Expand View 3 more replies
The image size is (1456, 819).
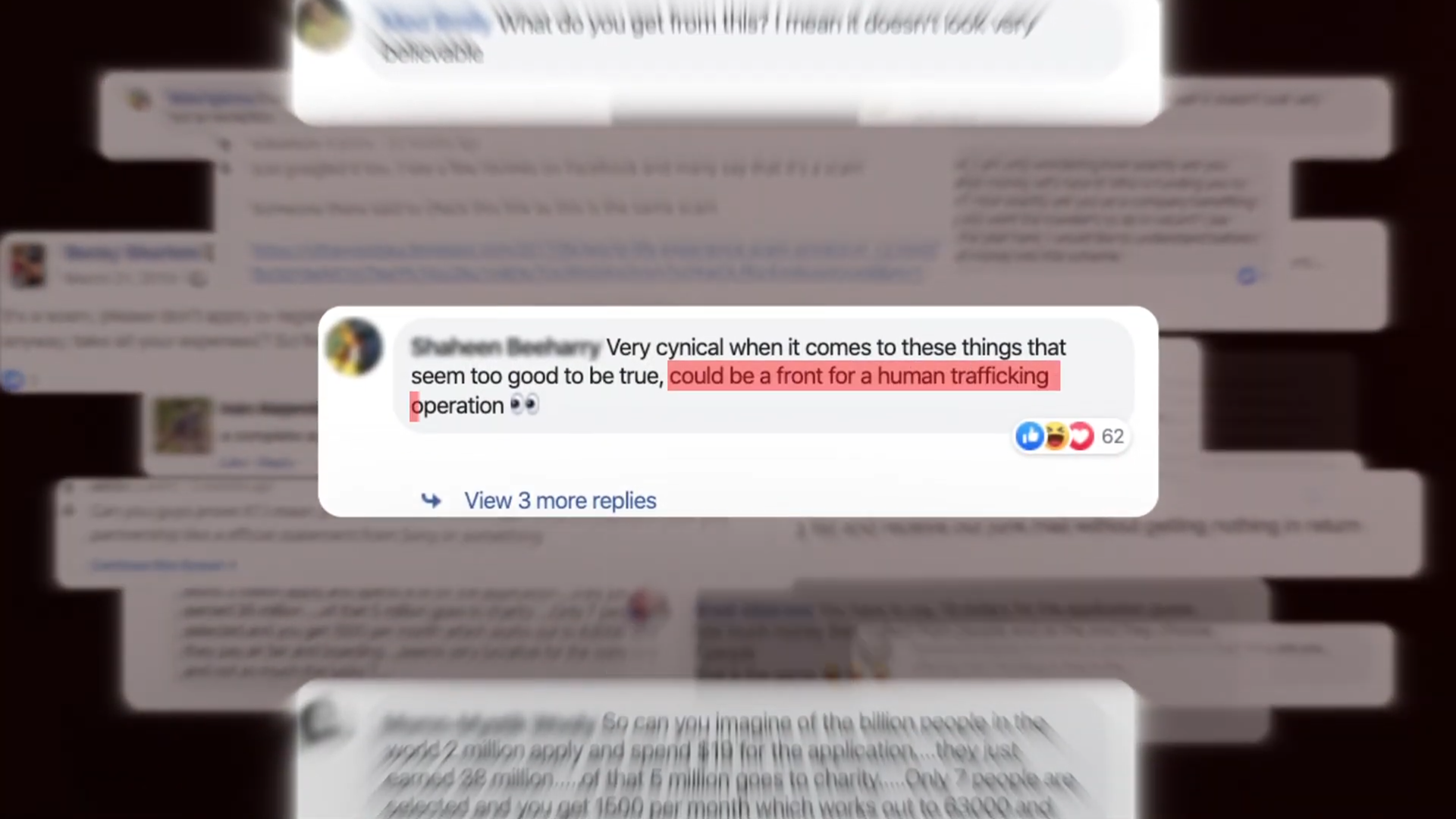(560, 500)
